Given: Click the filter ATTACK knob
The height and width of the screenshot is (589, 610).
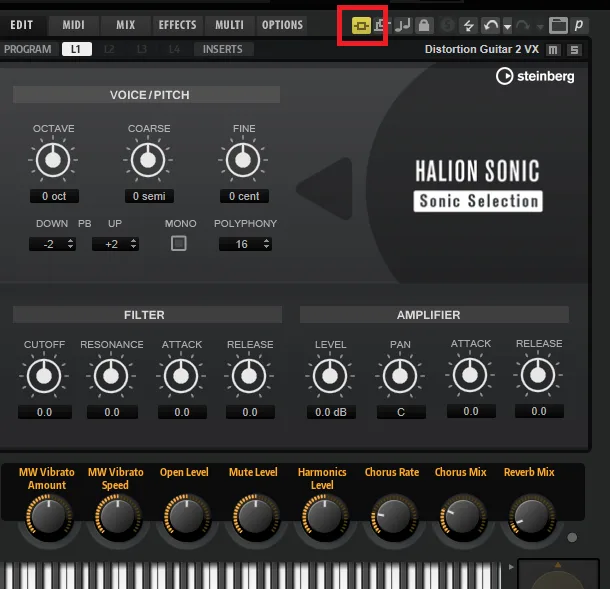Looking at the screenshot, I should pos(181,376).
